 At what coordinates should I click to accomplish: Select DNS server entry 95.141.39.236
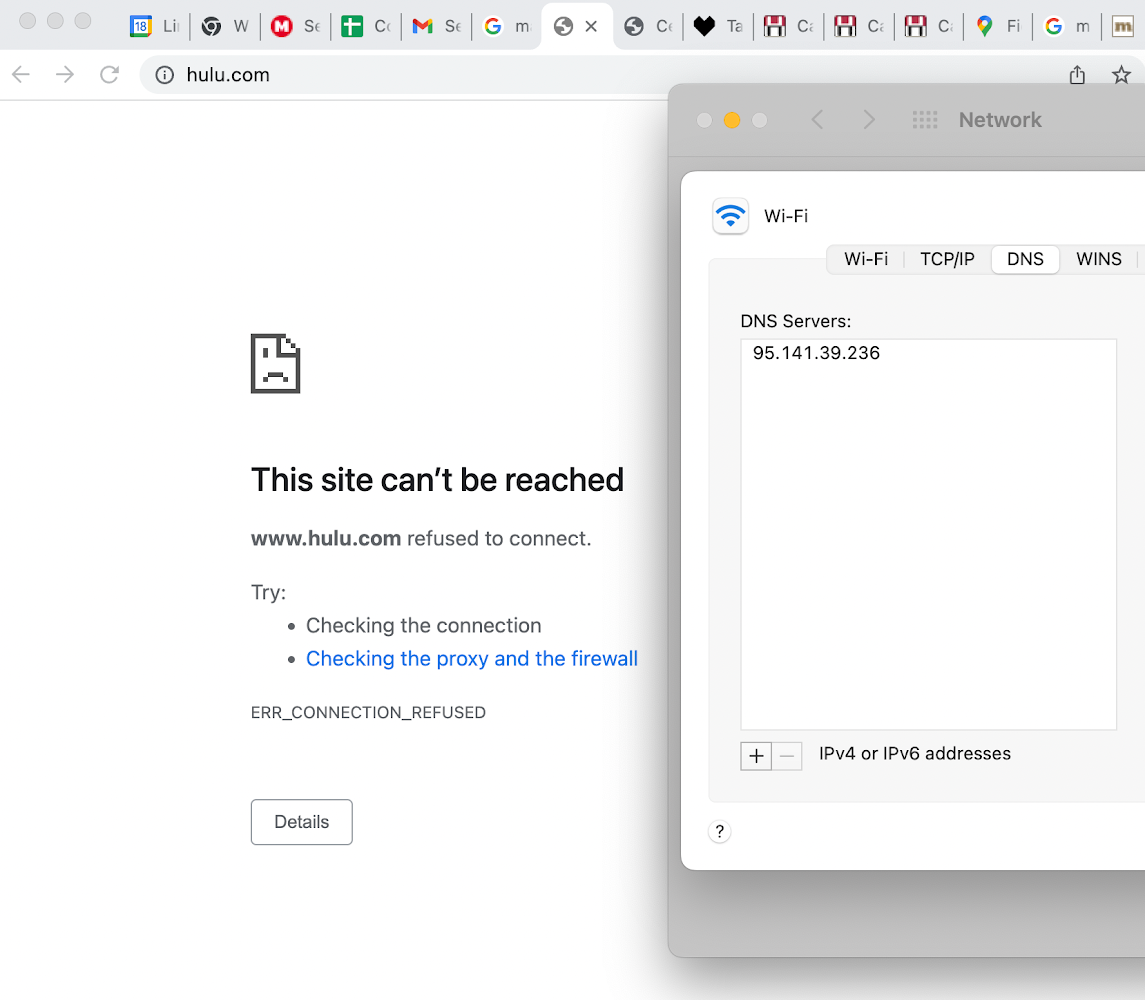[816, 353]
